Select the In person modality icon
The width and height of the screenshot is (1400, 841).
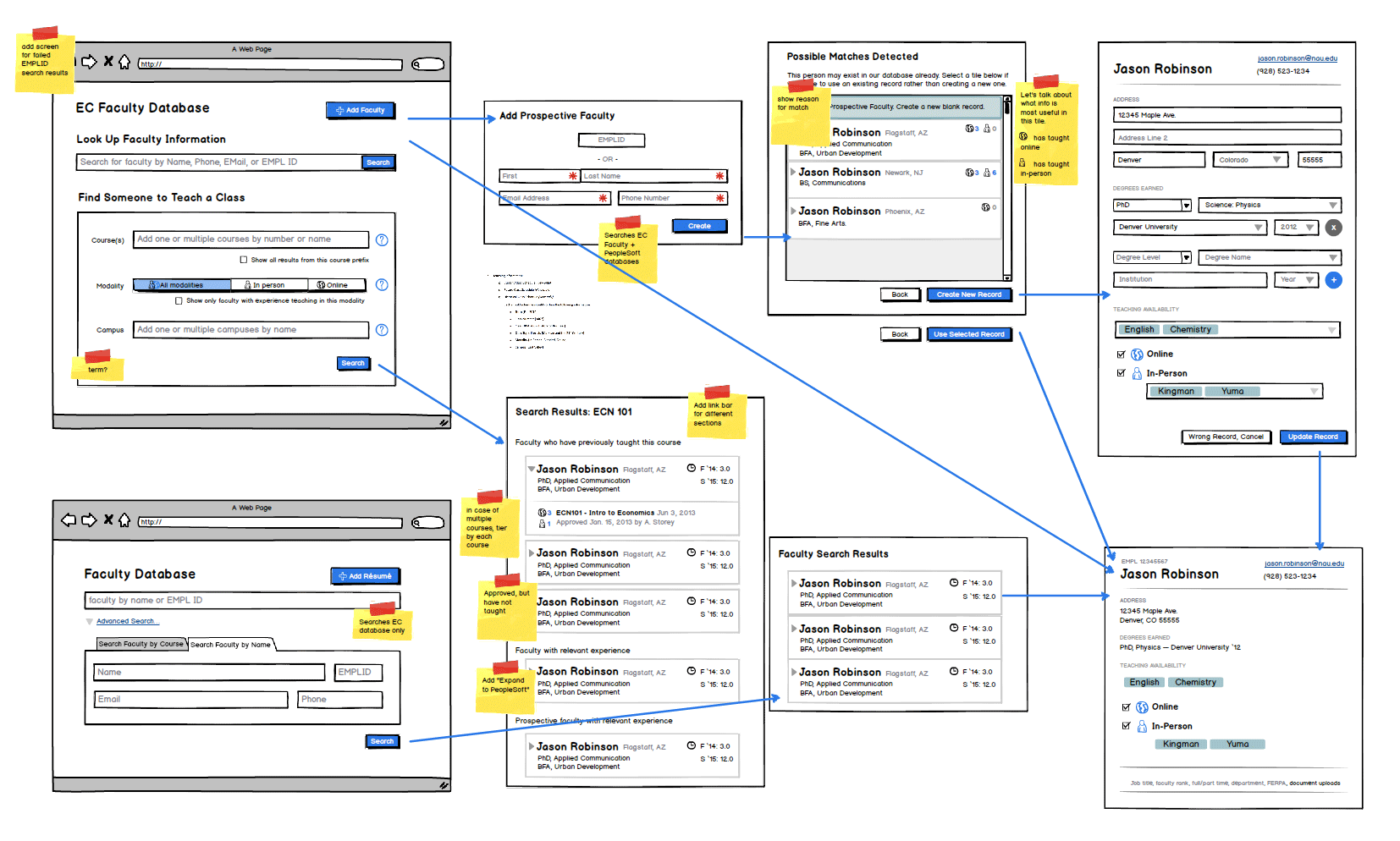click(248, 285)
